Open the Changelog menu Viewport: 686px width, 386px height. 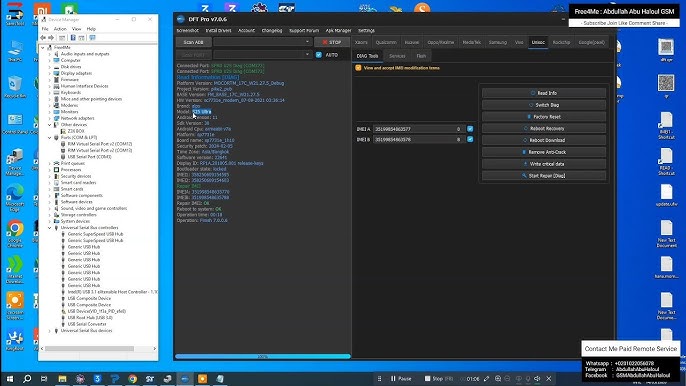coord(272,31)
